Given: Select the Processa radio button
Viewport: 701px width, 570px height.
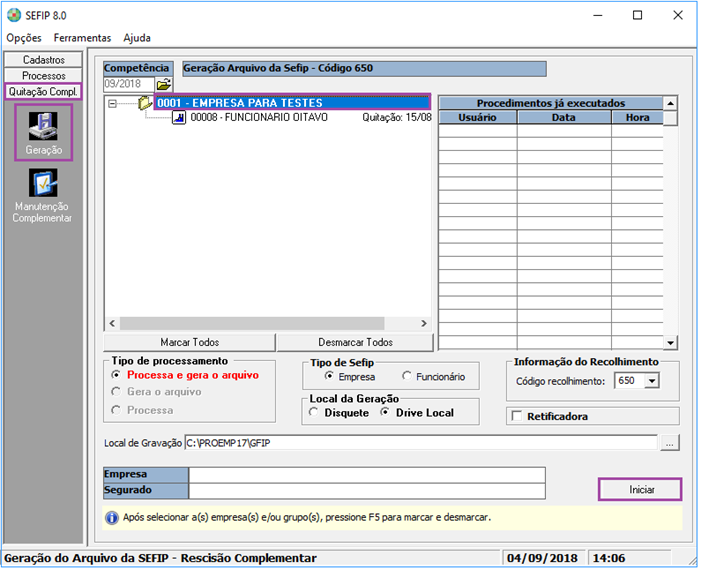Looking at the screenshot, I should (116, 410).
